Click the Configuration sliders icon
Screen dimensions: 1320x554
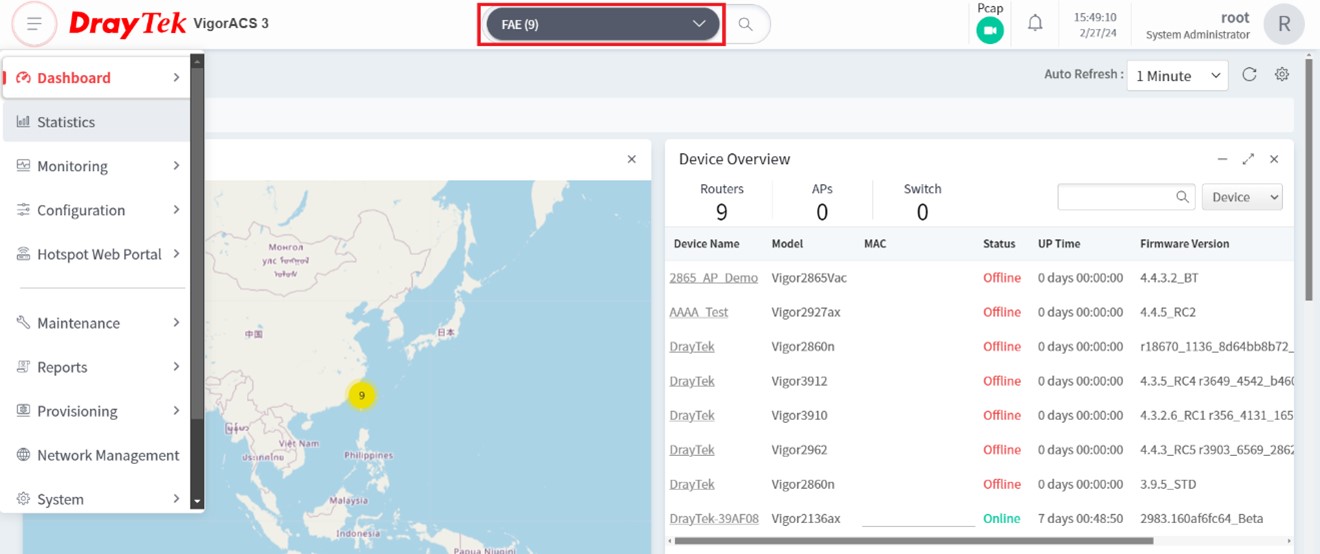point(23,209)
